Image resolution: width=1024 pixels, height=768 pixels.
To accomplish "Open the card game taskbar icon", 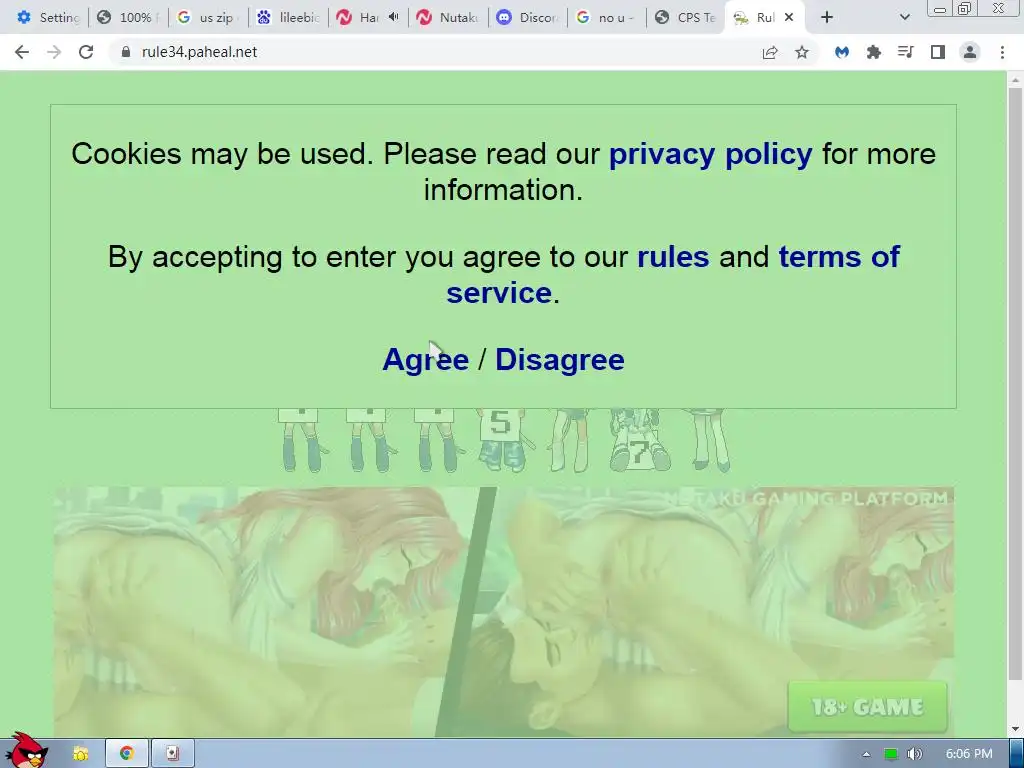I will [x=172, y=754].
